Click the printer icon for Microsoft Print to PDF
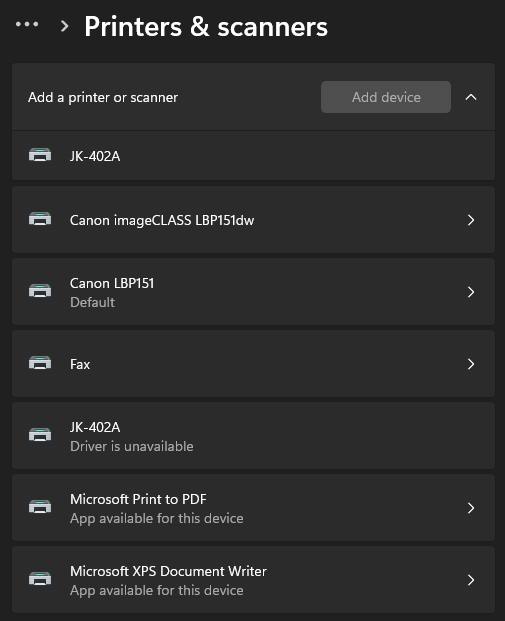 point(40,507)
